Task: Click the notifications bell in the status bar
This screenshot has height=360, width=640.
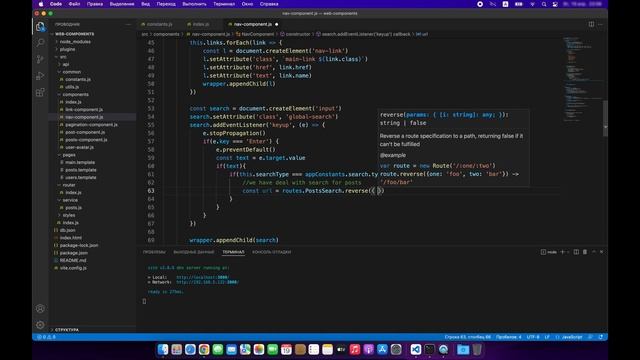Action: pyautogui.click(x=601, y=337)
